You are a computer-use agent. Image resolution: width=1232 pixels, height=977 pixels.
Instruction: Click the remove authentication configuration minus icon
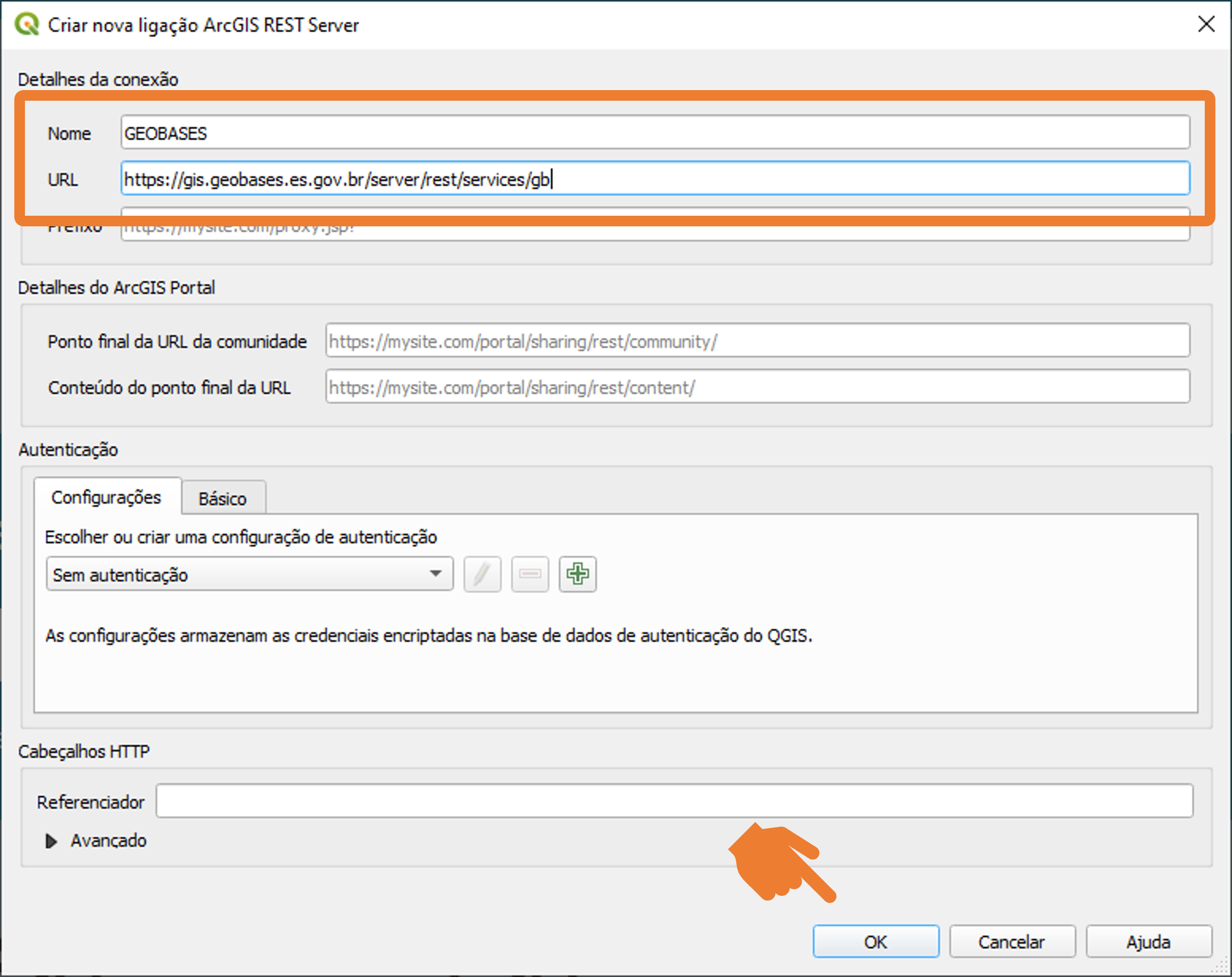point(530,573)
